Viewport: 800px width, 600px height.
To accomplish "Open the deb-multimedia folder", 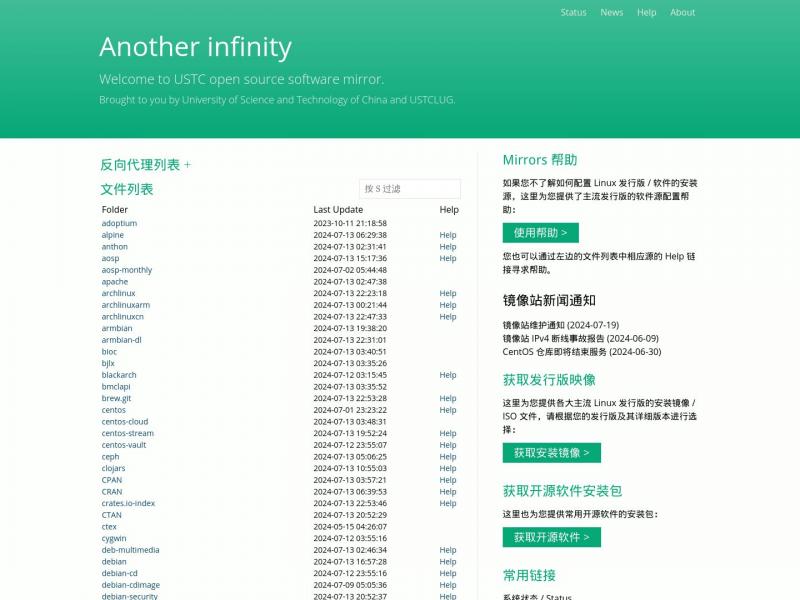I will tap(130, 550).
